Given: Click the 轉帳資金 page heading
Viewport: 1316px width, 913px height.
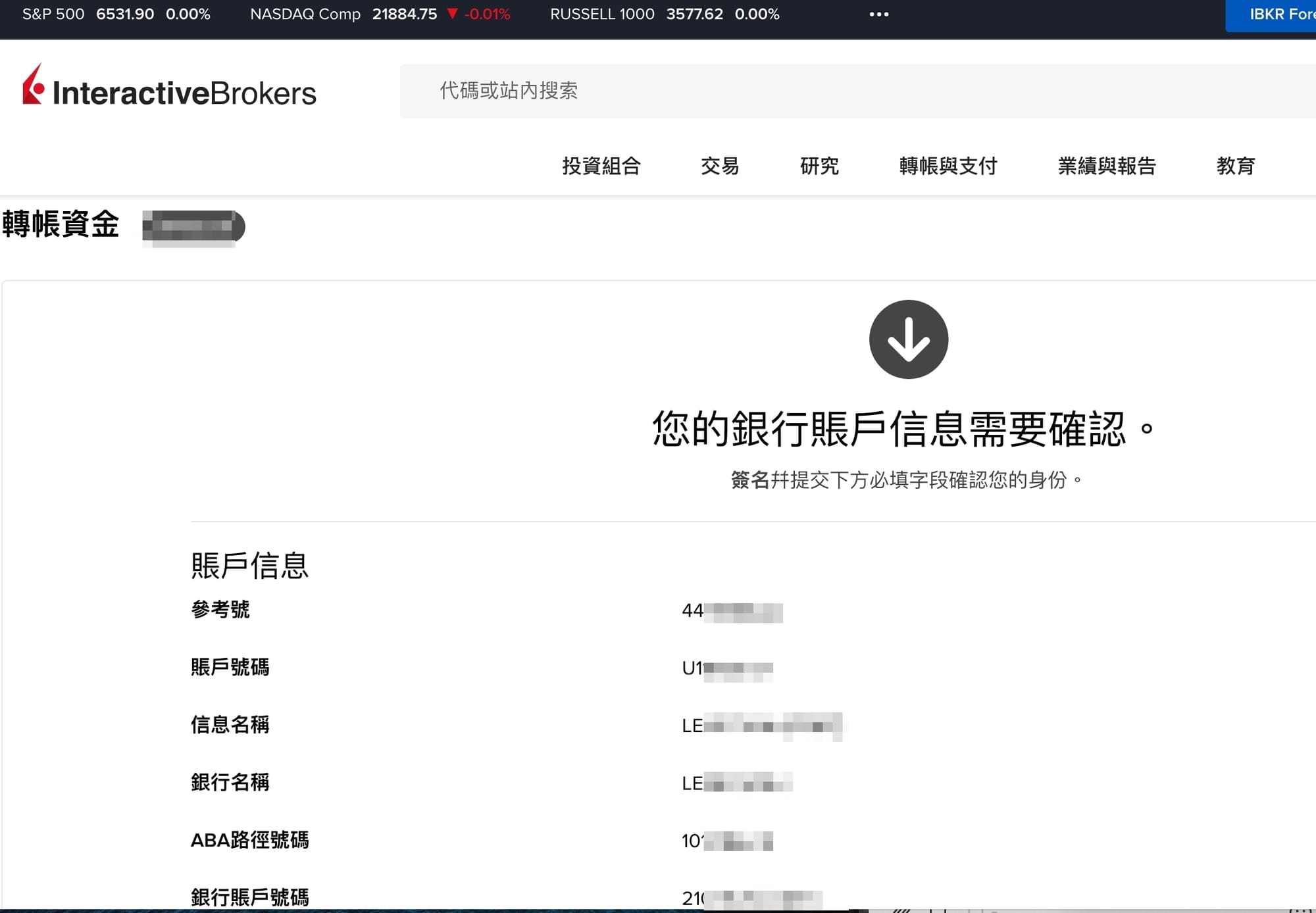Looking at the screenshot, I should coord(61,224).
